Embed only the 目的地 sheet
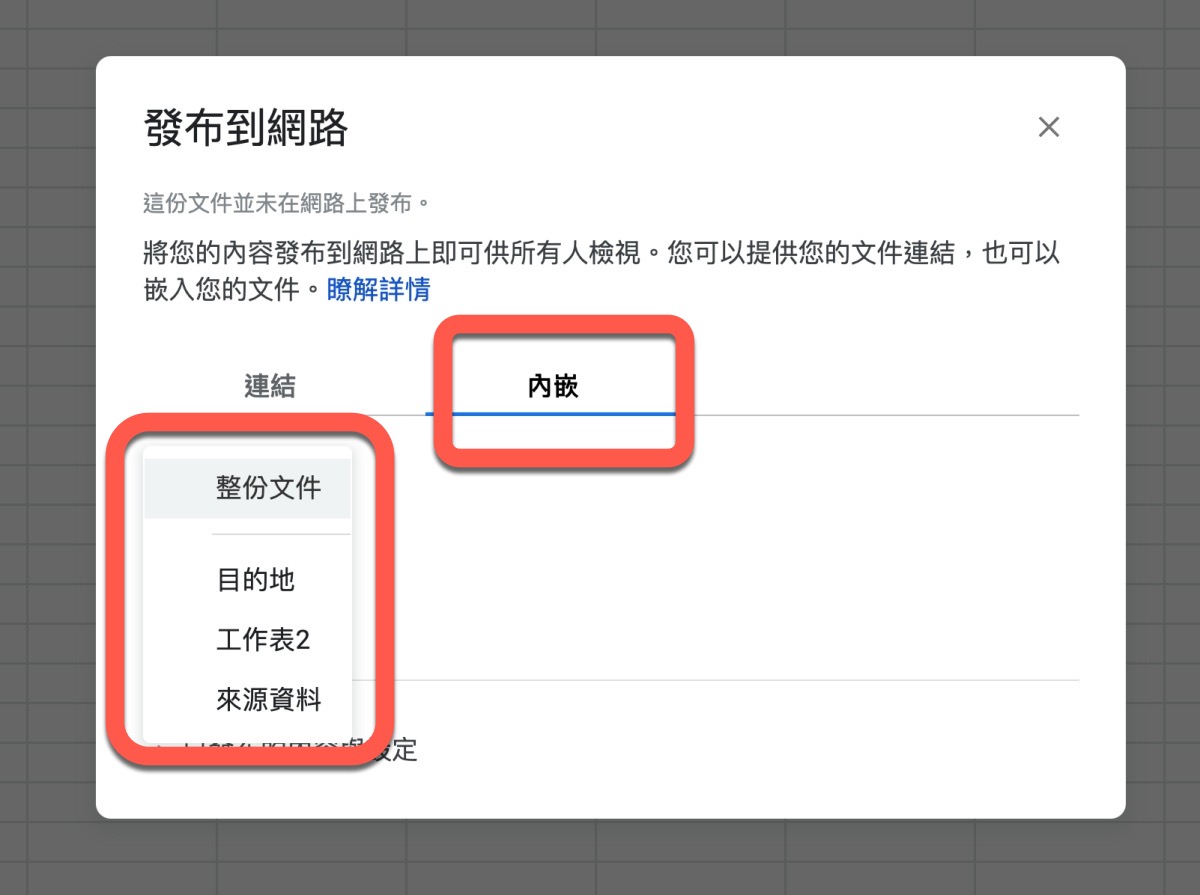The width and height of the screenshot is (1200, 895). coord(256,580)
